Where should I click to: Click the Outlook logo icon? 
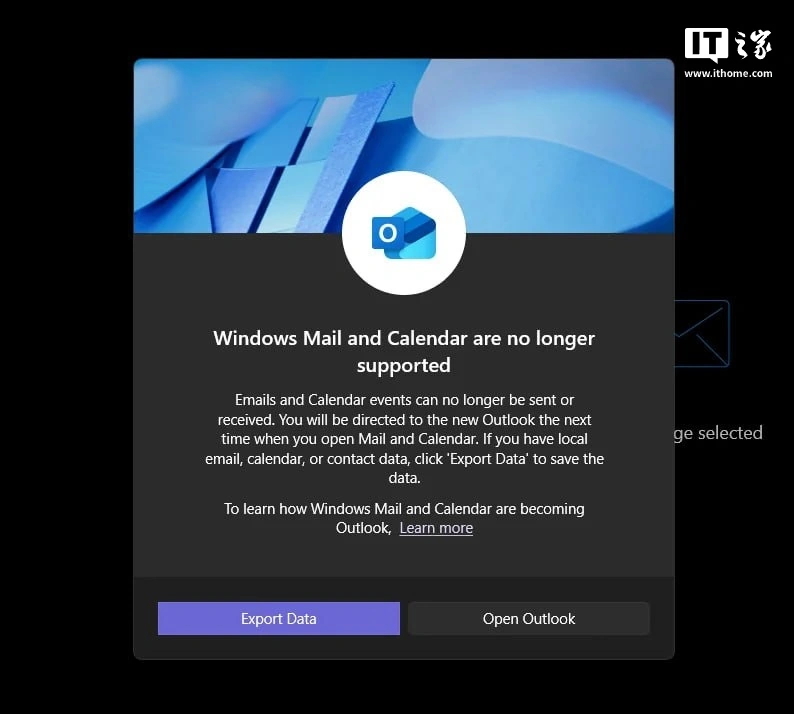point(404,233)
